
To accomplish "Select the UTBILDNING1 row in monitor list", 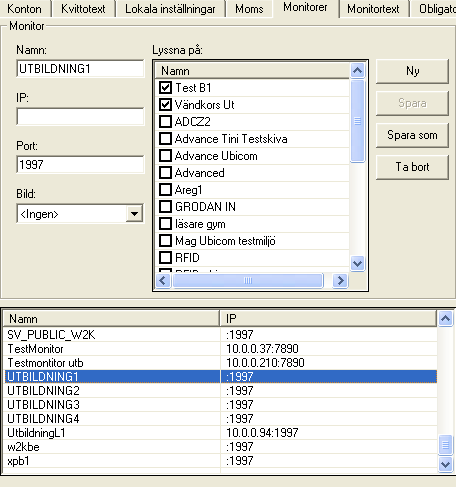I will (x=221, y=377).
